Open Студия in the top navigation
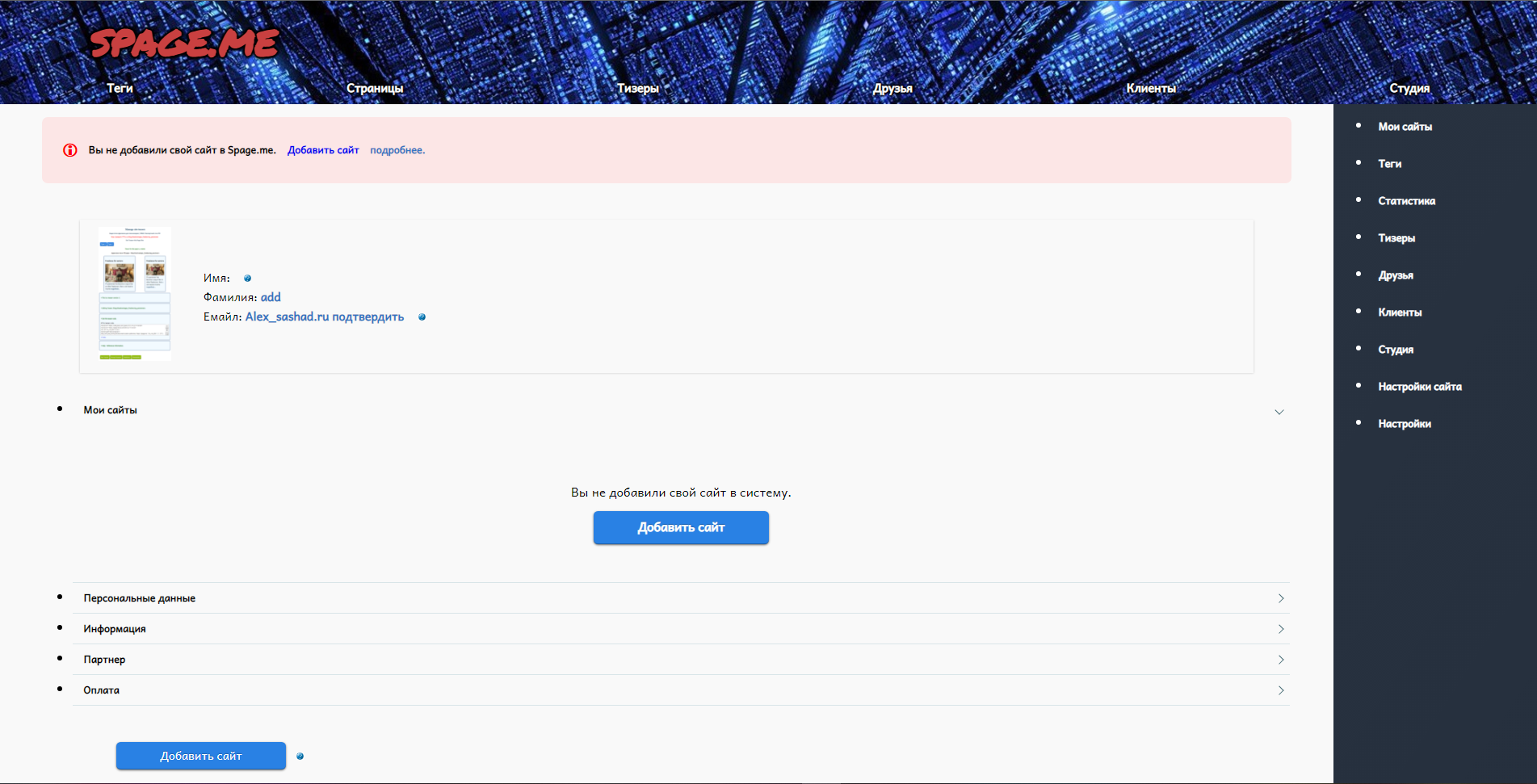 [x=1409, y=88]
